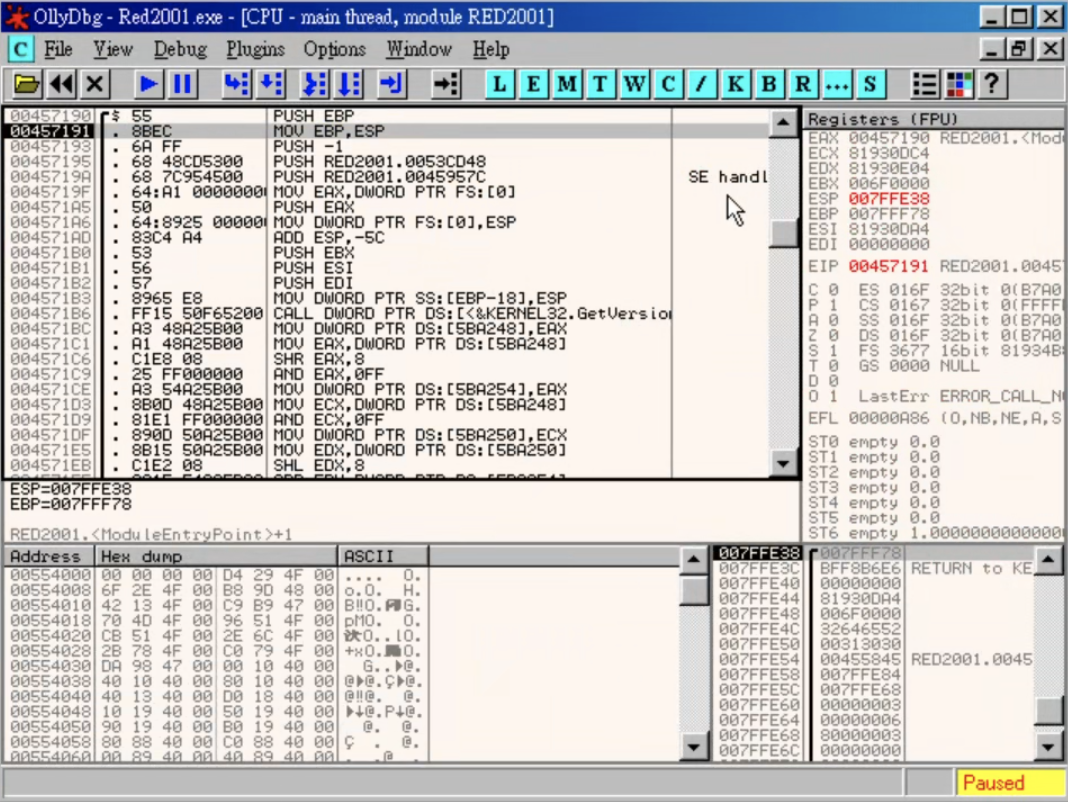Restart program with the rewind icon

61,84
